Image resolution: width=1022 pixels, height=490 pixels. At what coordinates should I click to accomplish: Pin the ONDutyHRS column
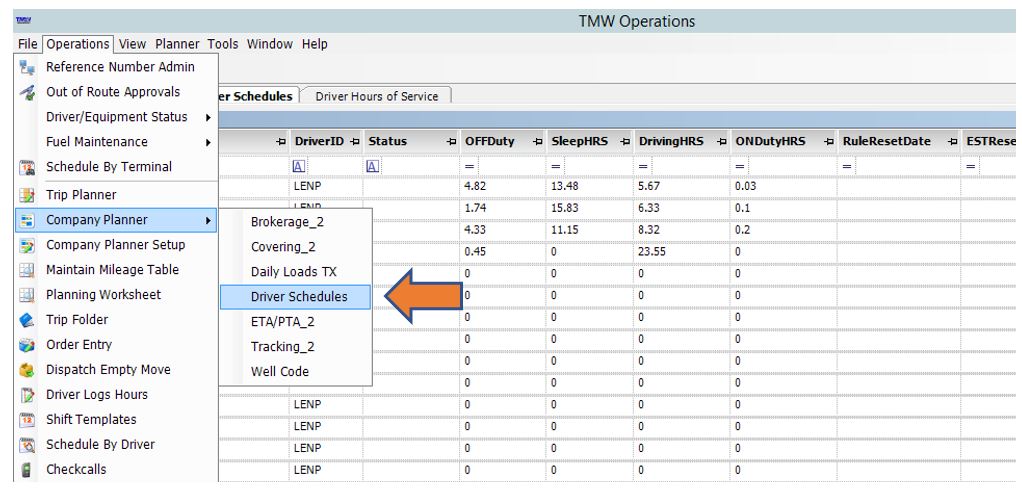828,141
